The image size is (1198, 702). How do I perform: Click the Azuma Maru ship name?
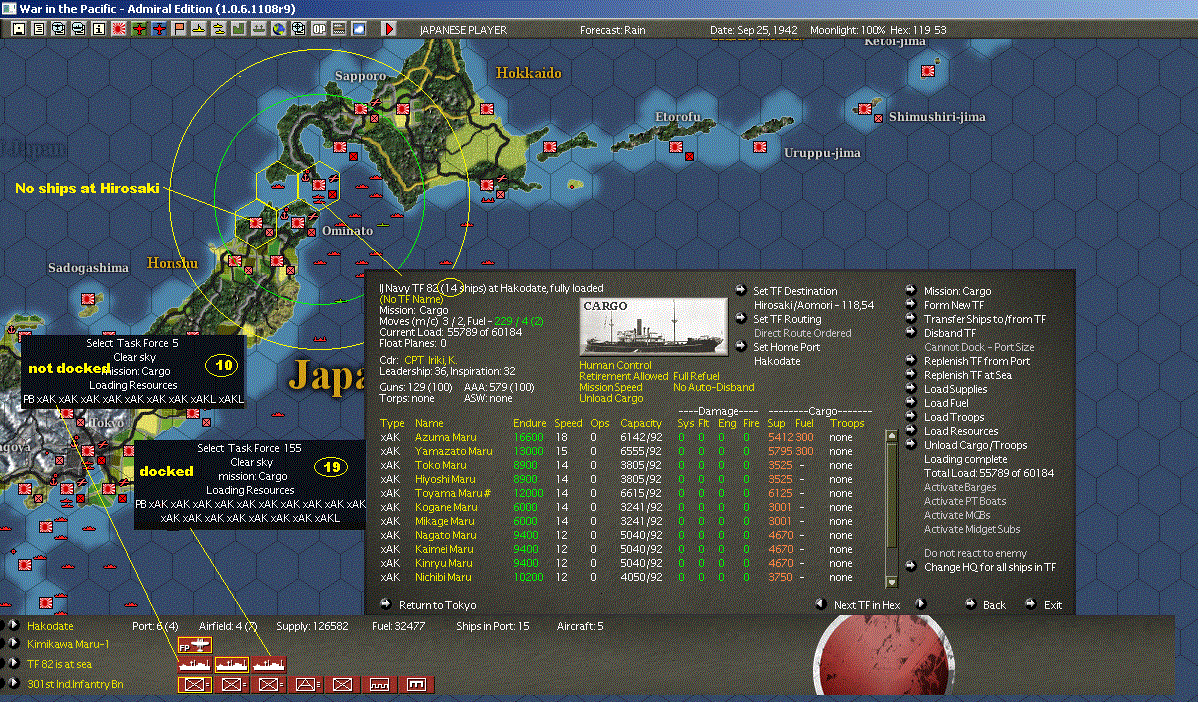[445, 437]
